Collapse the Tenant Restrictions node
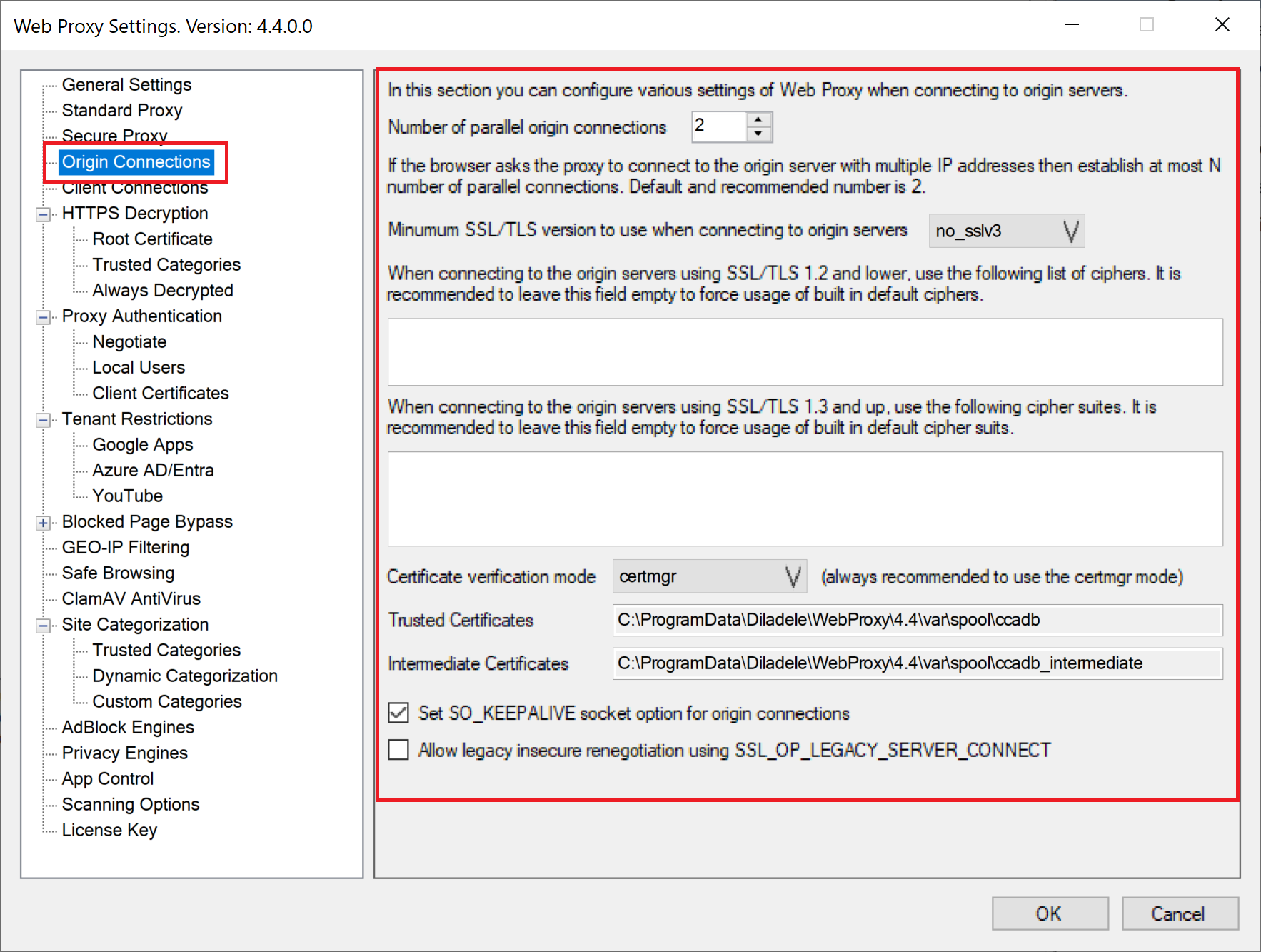This screenshot has height=952, width=1261. (44, 419)
